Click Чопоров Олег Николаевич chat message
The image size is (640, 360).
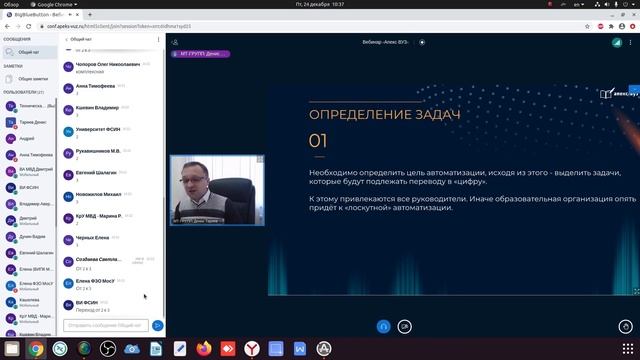click(109, 67)
